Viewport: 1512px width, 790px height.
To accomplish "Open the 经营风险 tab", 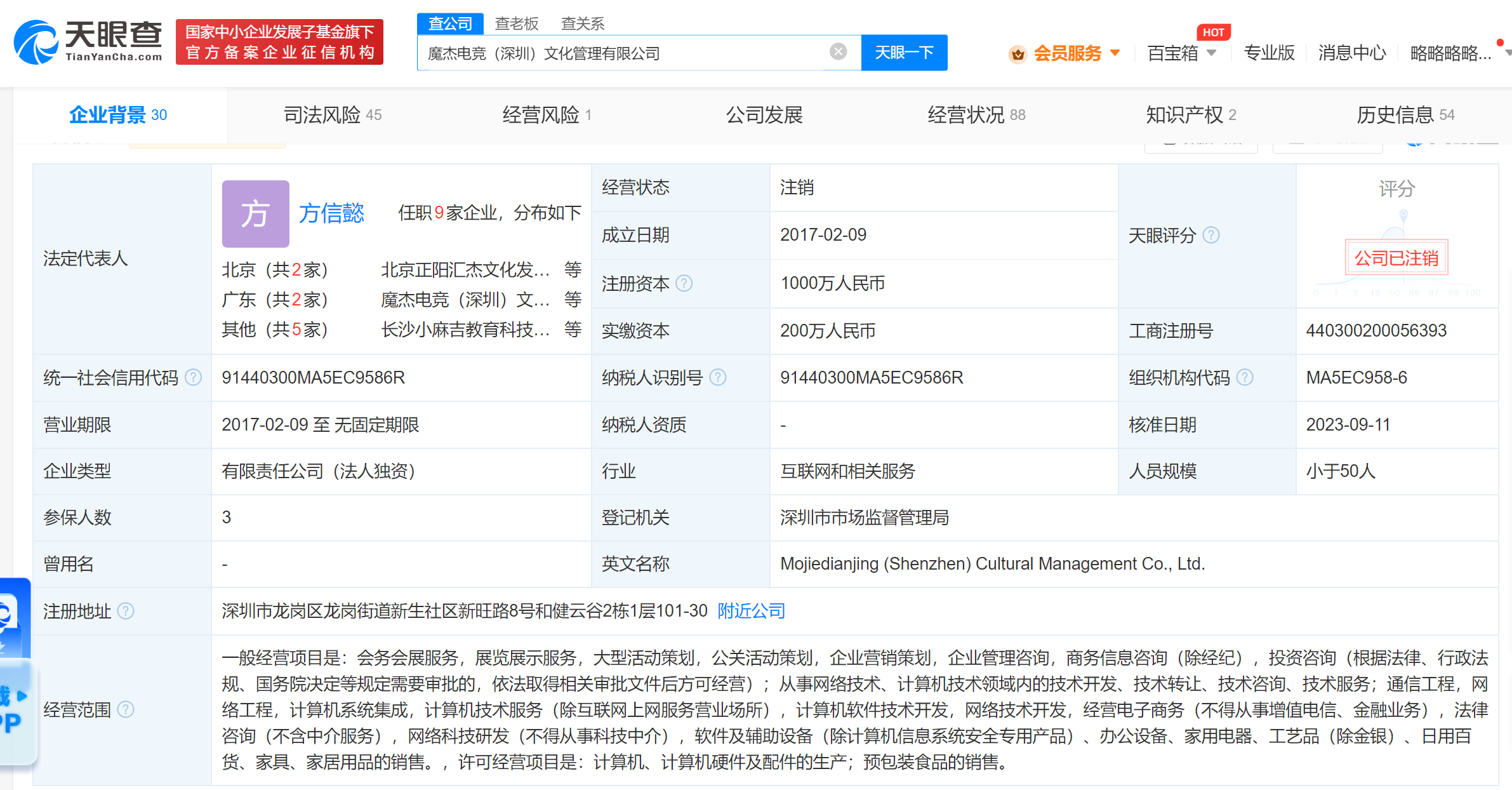I will [547, 115].
